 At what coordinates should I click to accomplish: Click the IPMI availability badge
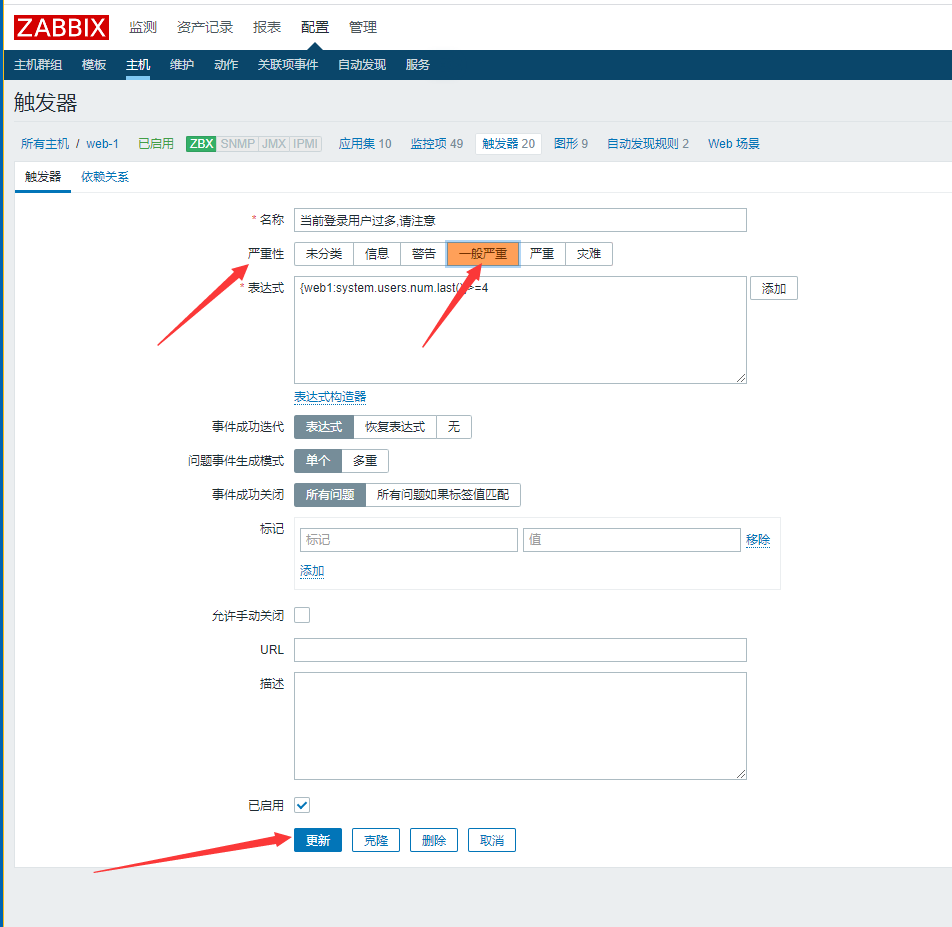(x=305, y=144)
